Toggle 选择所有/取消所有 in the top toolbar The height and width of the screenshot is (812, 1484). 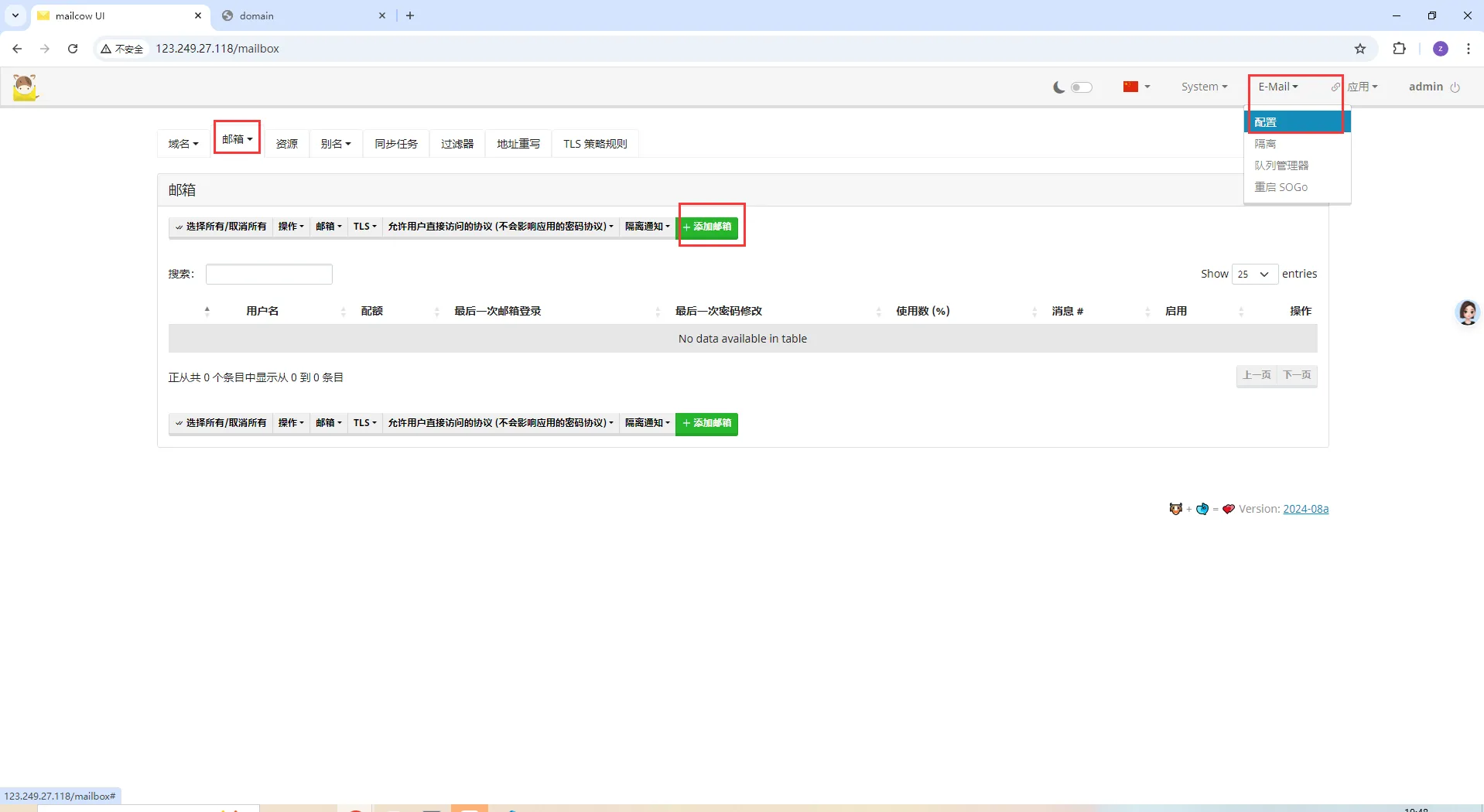221,227
